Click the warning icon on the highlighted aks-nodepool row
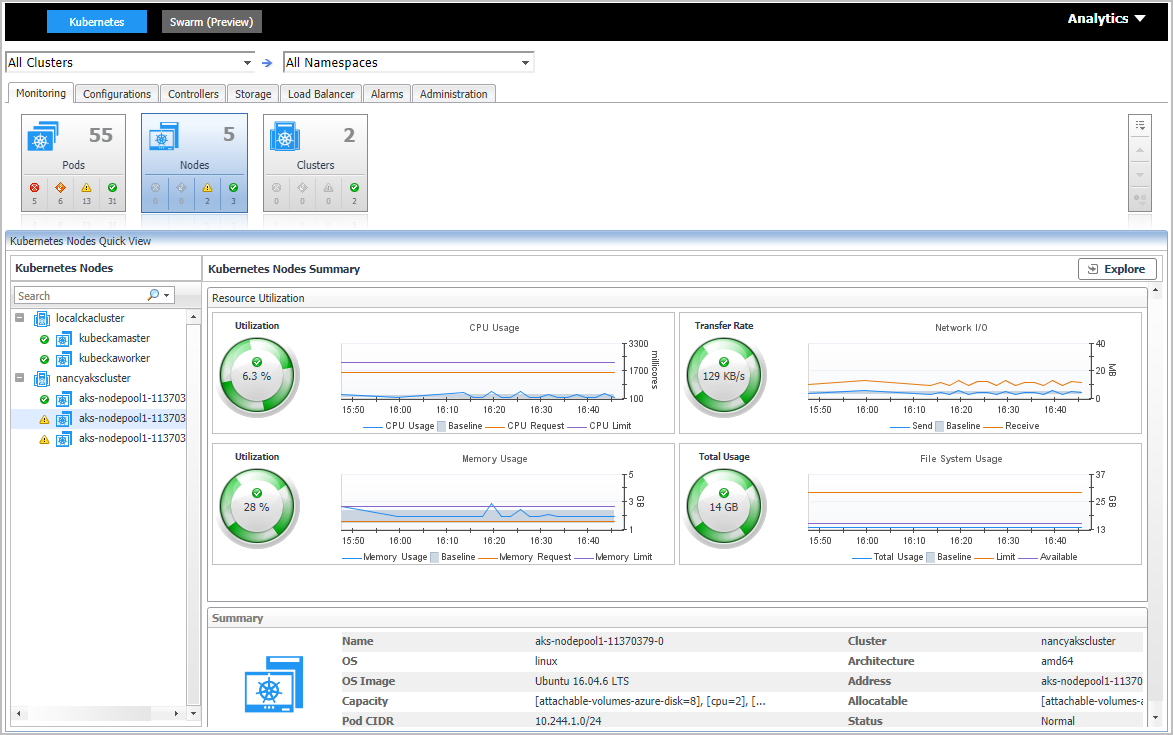Screen dimensions: 1173x735 coord(44,419)
